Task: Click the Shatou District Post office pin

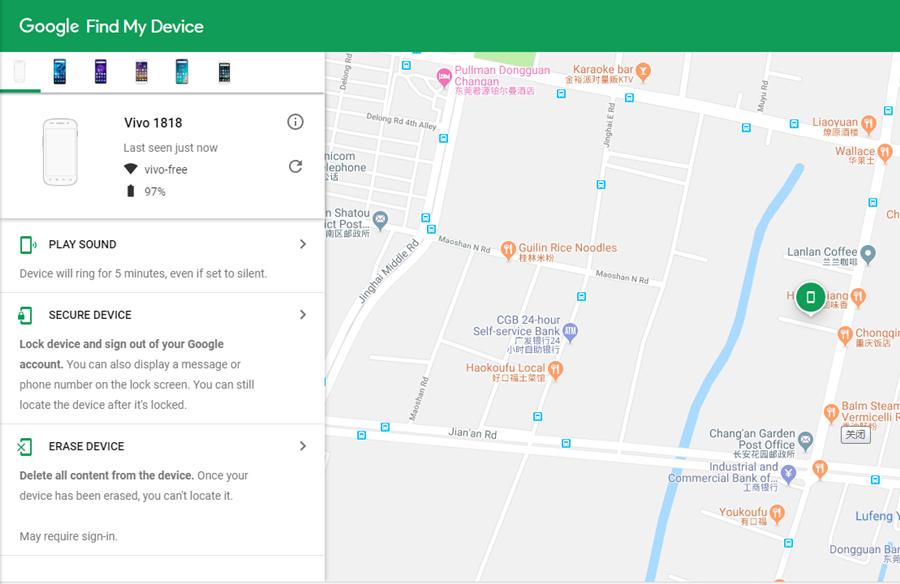Action: (380, 220)
